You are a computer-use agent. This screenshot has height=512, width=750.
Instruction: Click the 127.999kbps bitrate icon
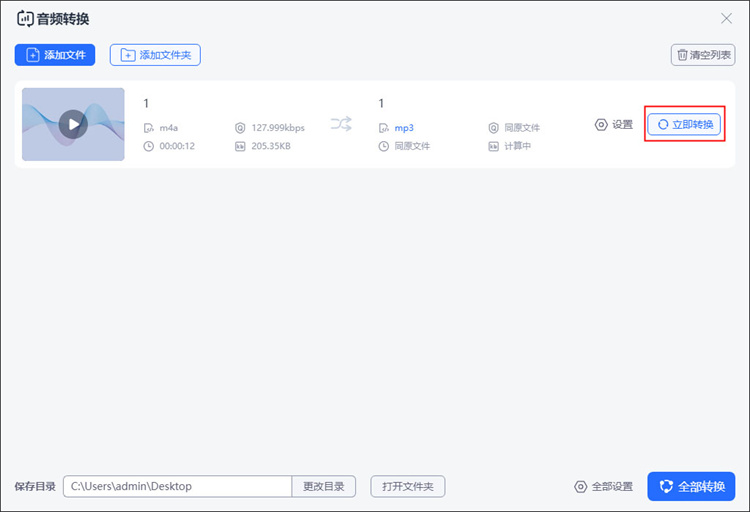[240, 128]
